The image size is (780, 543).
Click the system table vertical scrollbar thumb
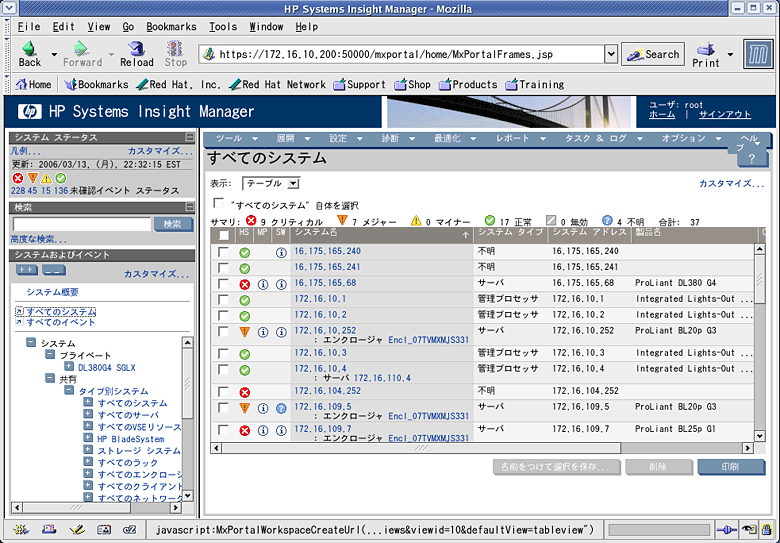click(760, 279)
